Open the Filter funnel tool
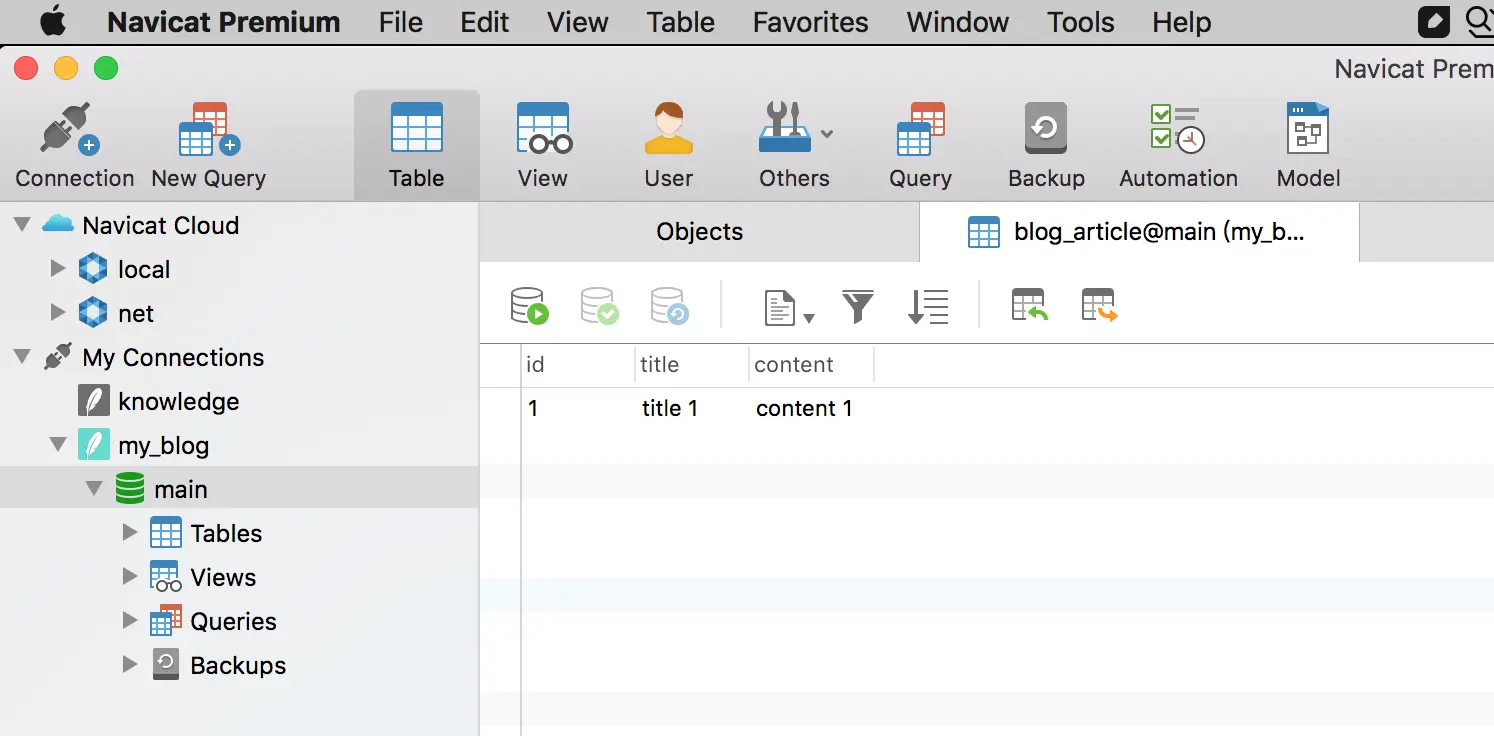This screenshot has height=736, width=1494. 858,306
